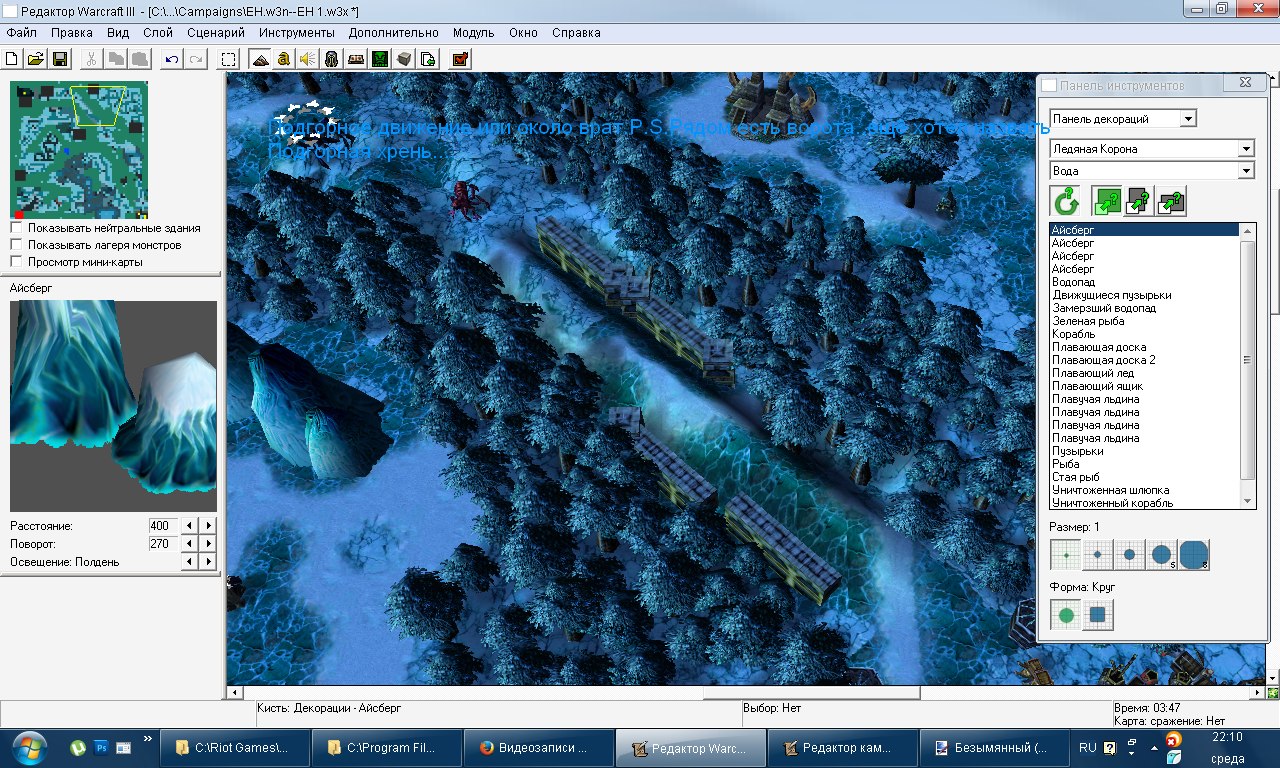Decrease the 'Поворот' value with left arrow

(190, 543)
